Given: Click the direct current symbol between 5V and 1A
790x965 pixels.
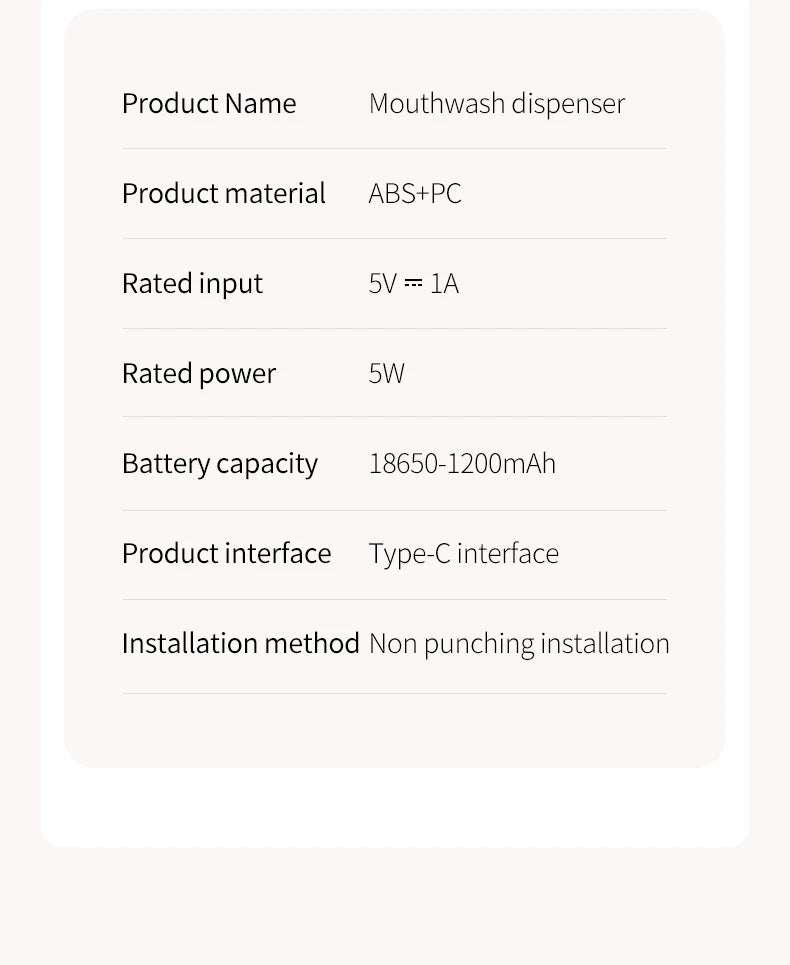Looking at the screenshot, I should click(413, 283).
